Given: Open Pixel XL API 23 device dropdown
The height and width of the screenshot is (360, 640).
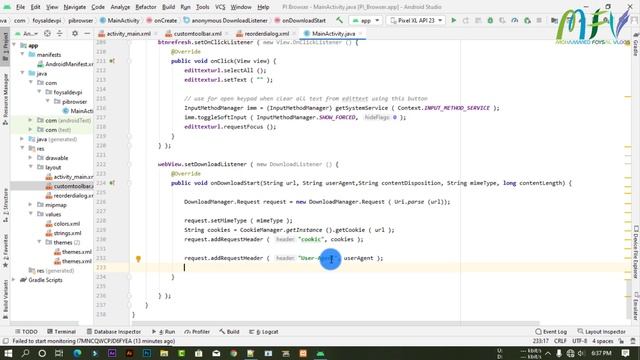Looking at the screenshot, I should click(416, 20).
